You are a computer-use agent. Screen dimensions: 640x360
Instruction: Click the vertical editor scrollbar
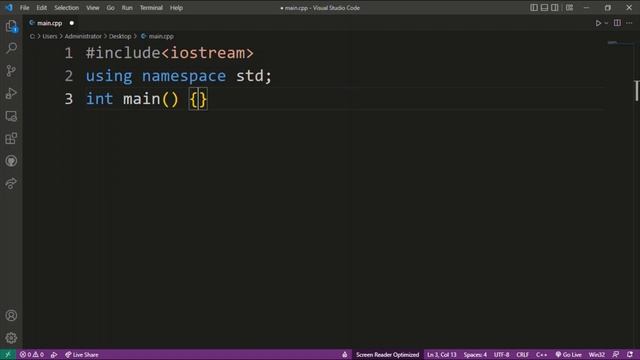pos(636,91)
